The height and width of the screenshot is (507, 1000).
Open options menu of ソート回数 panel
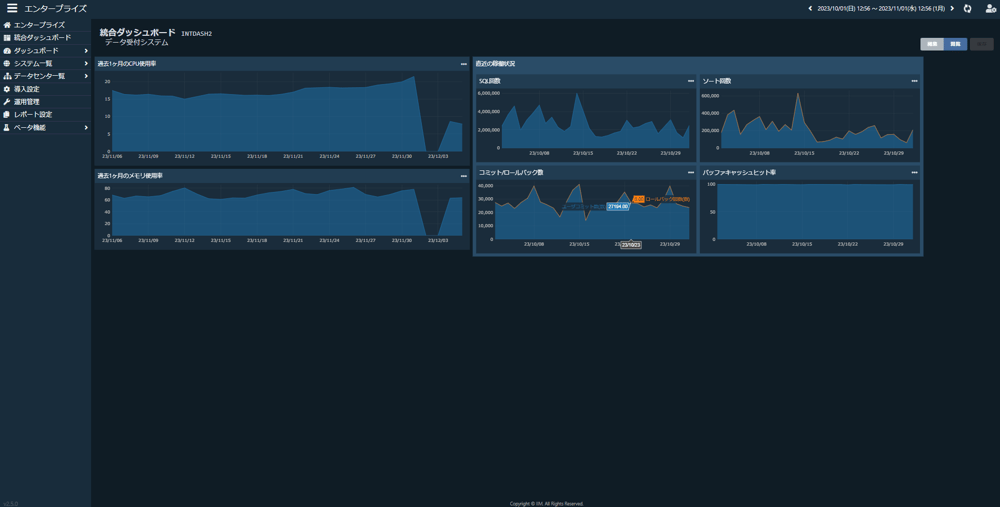(915, 81)
